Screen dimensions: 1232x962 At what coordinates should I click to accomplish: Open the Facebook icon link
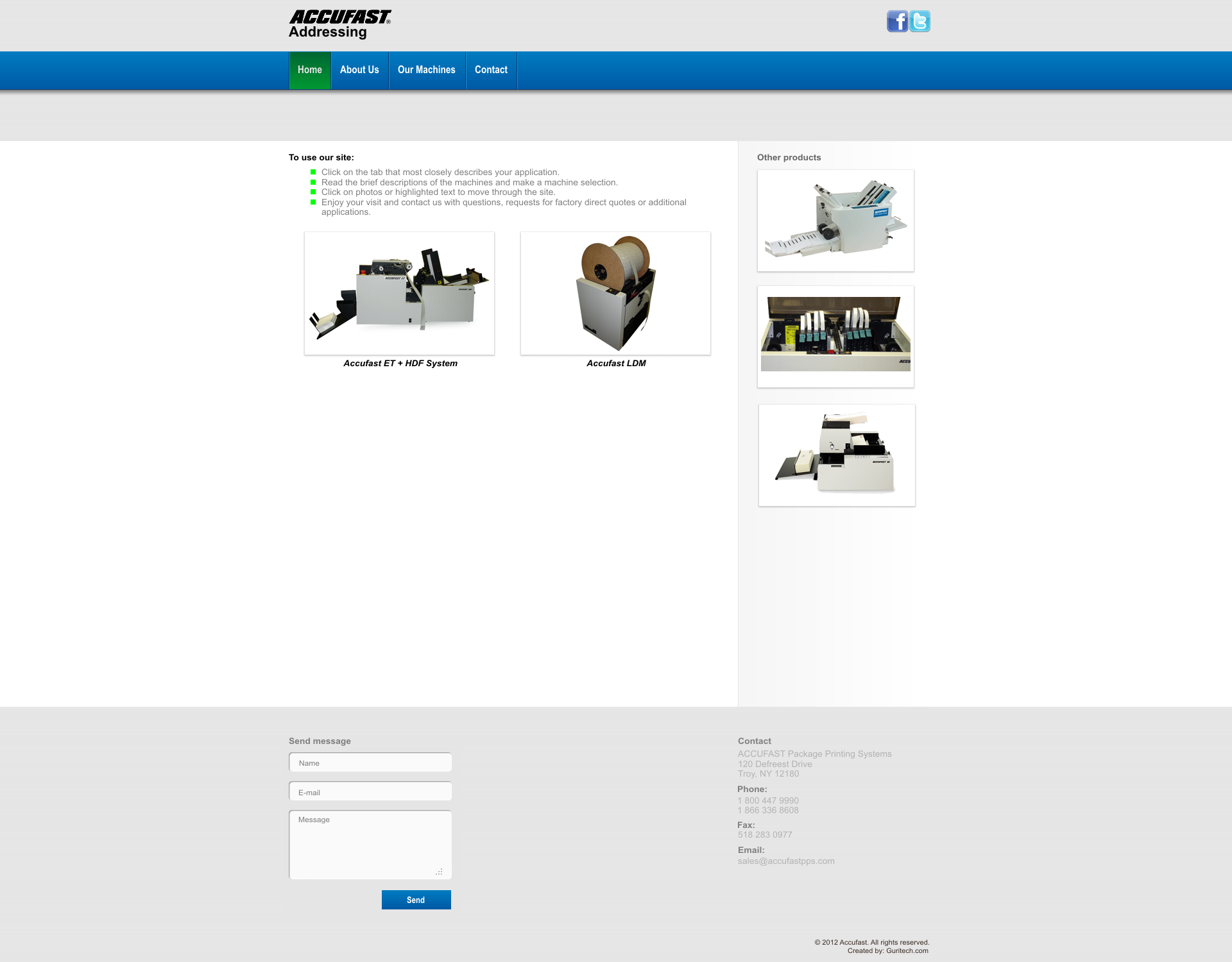coord(897,21)
